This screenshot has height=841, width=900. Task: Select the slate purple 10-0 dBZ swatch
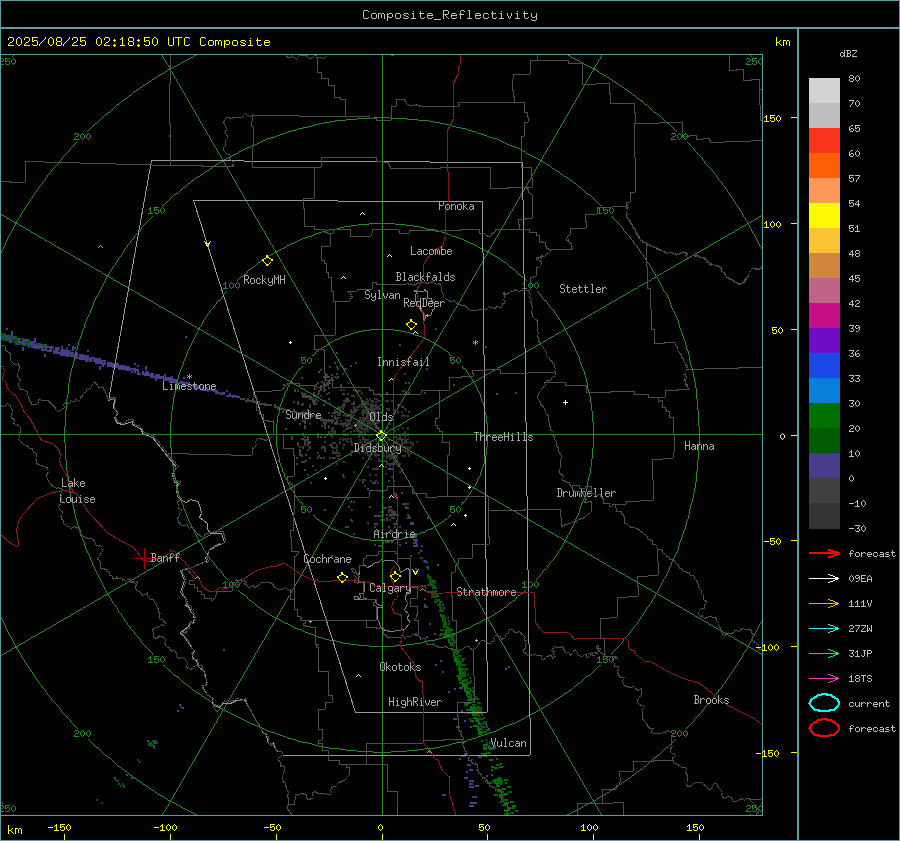click(824, 466)
